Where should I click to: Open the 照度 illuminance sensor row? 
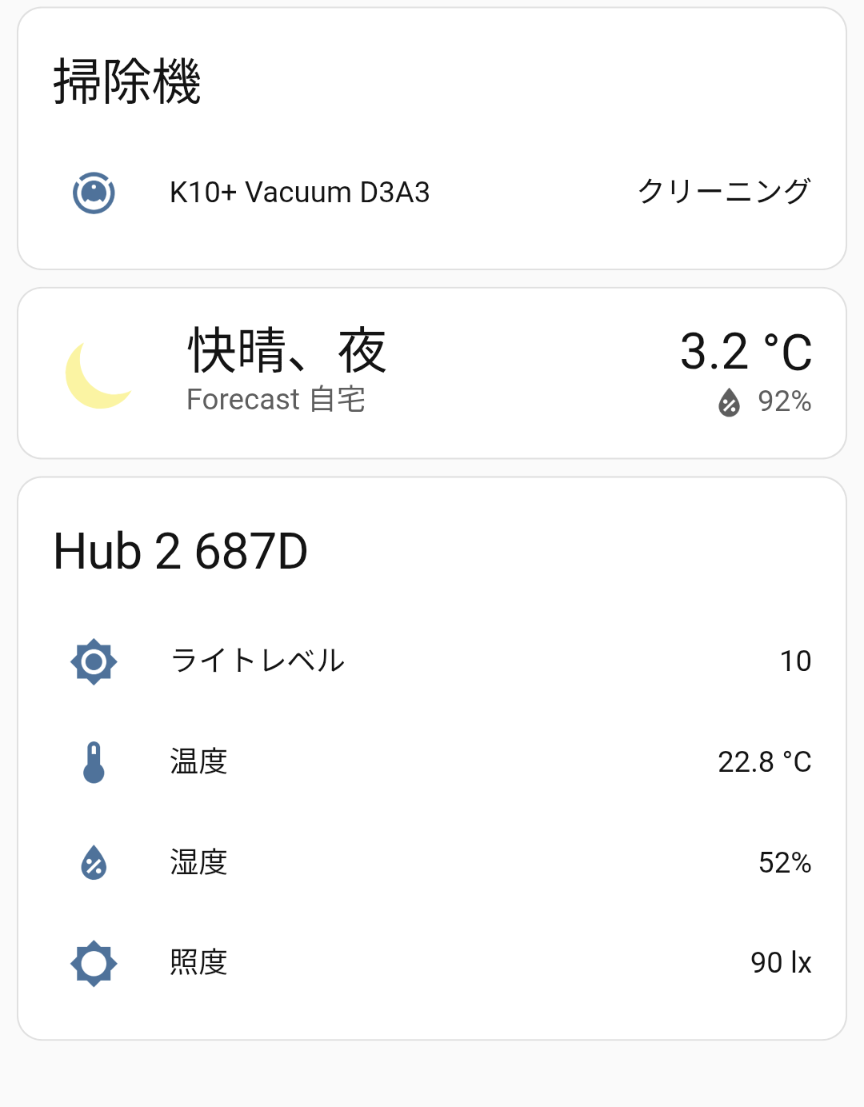[x=199, y=963]
